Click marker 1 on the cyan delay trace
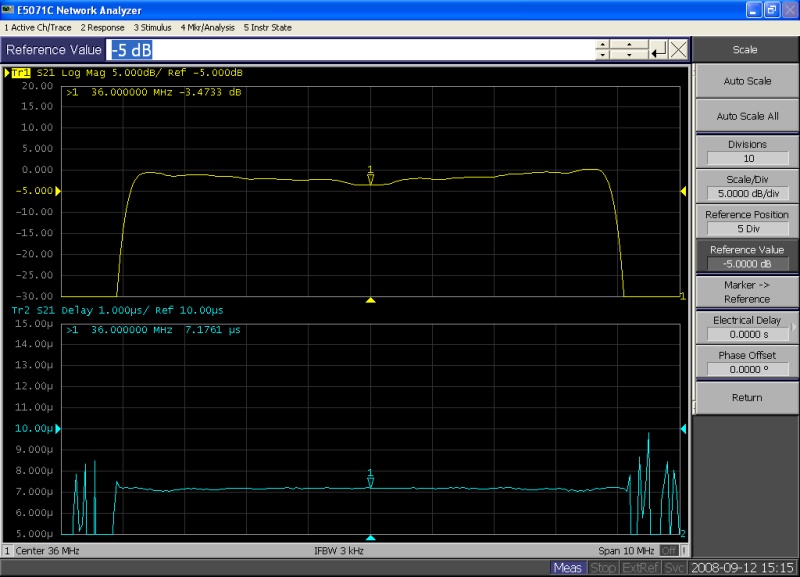The width and height of the screenshot is (800, 577). pos(371,482)
